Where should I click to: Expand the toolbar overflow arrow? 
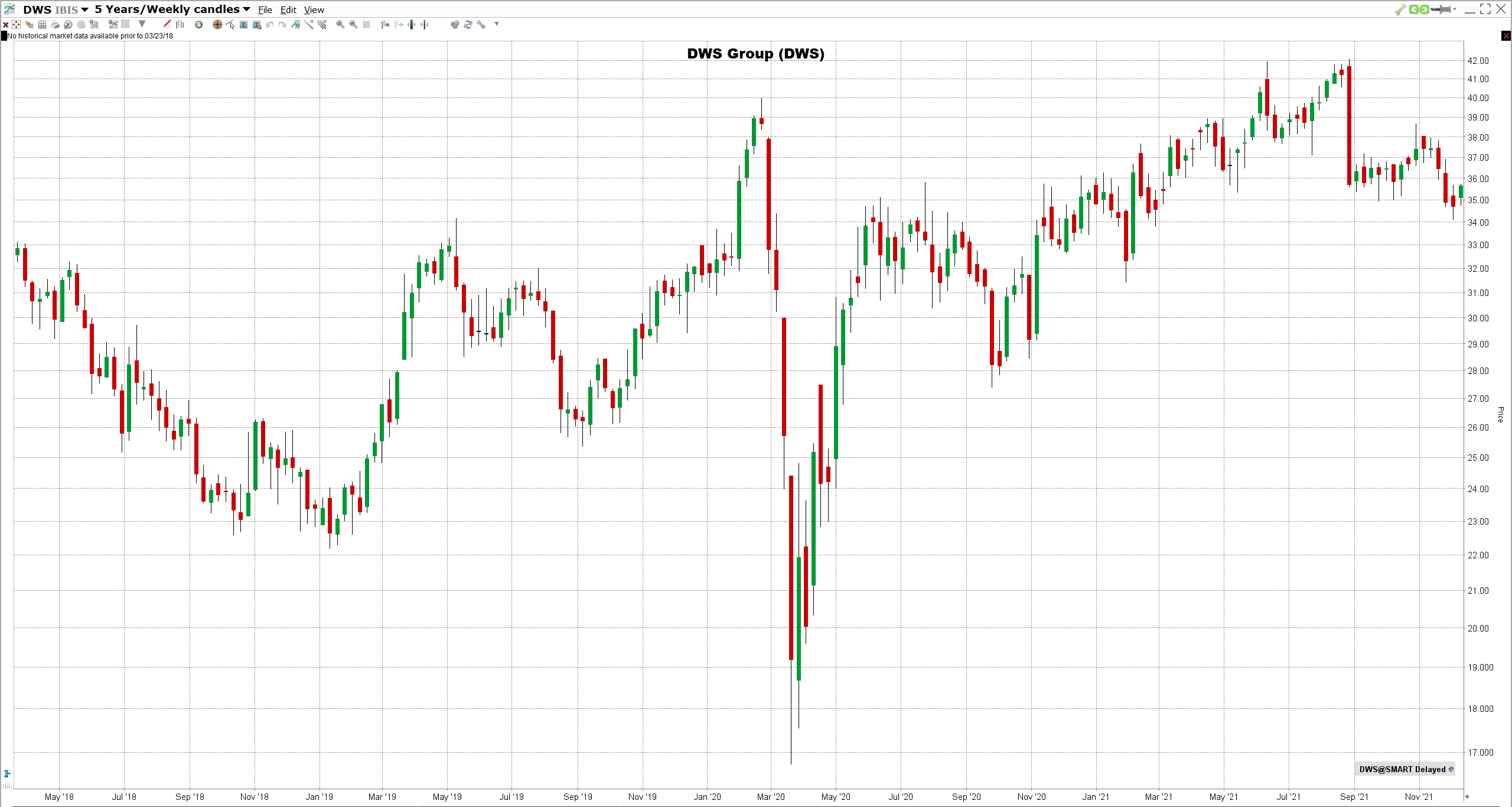point(497,24)
